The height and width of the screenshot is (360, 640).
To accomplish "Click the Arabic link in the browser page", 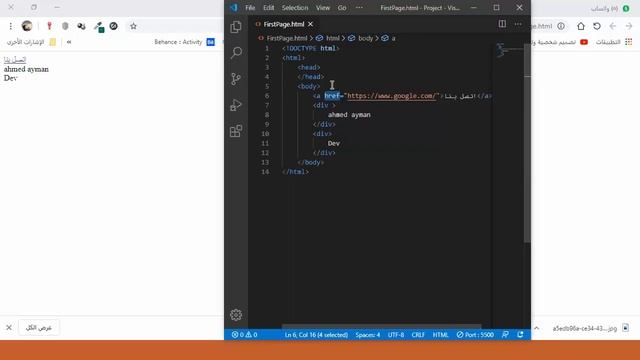I will 15,60.
